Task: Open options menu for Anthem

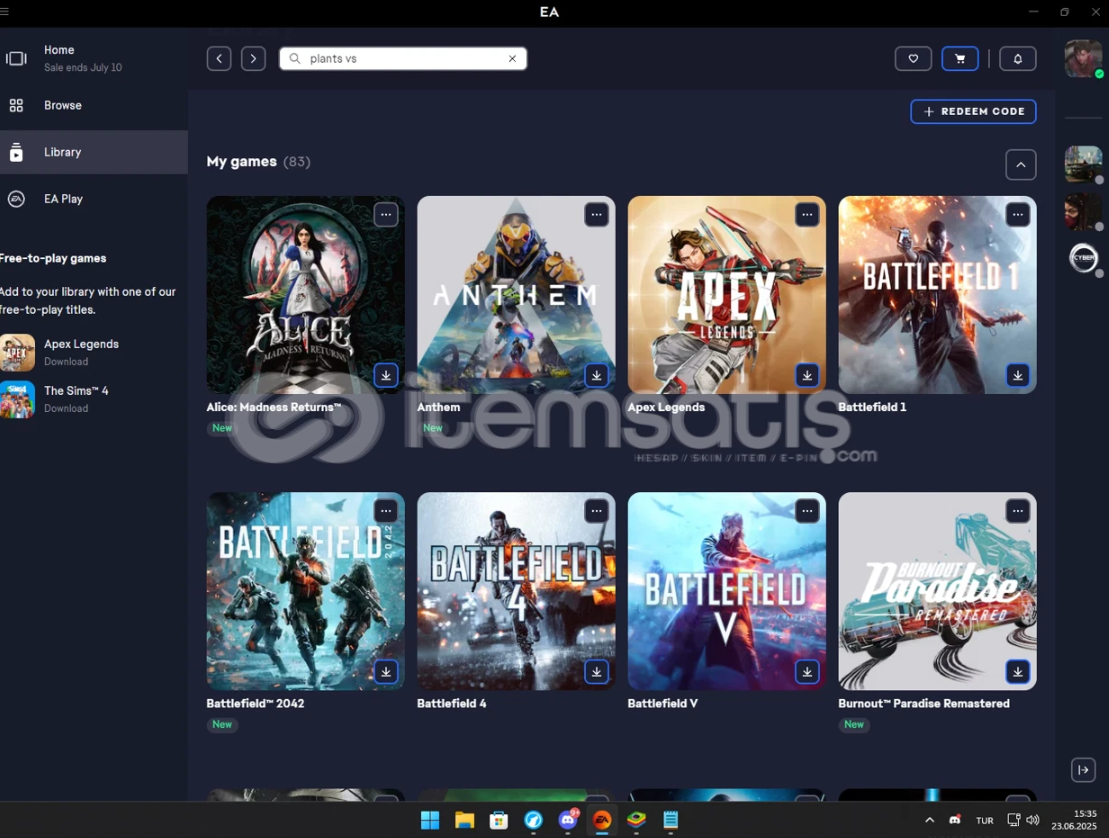Action: pyautogui.click(x=596, y=214)
